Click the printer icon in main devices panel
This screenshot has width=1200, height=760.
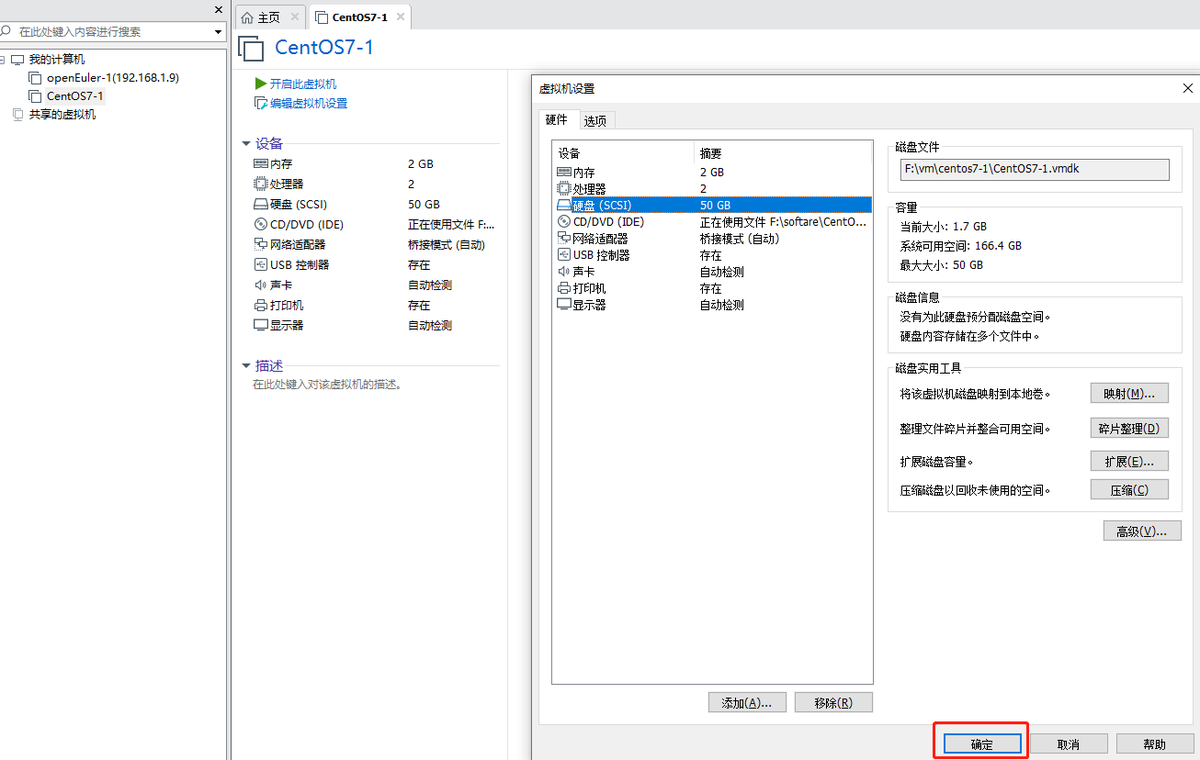261,305
